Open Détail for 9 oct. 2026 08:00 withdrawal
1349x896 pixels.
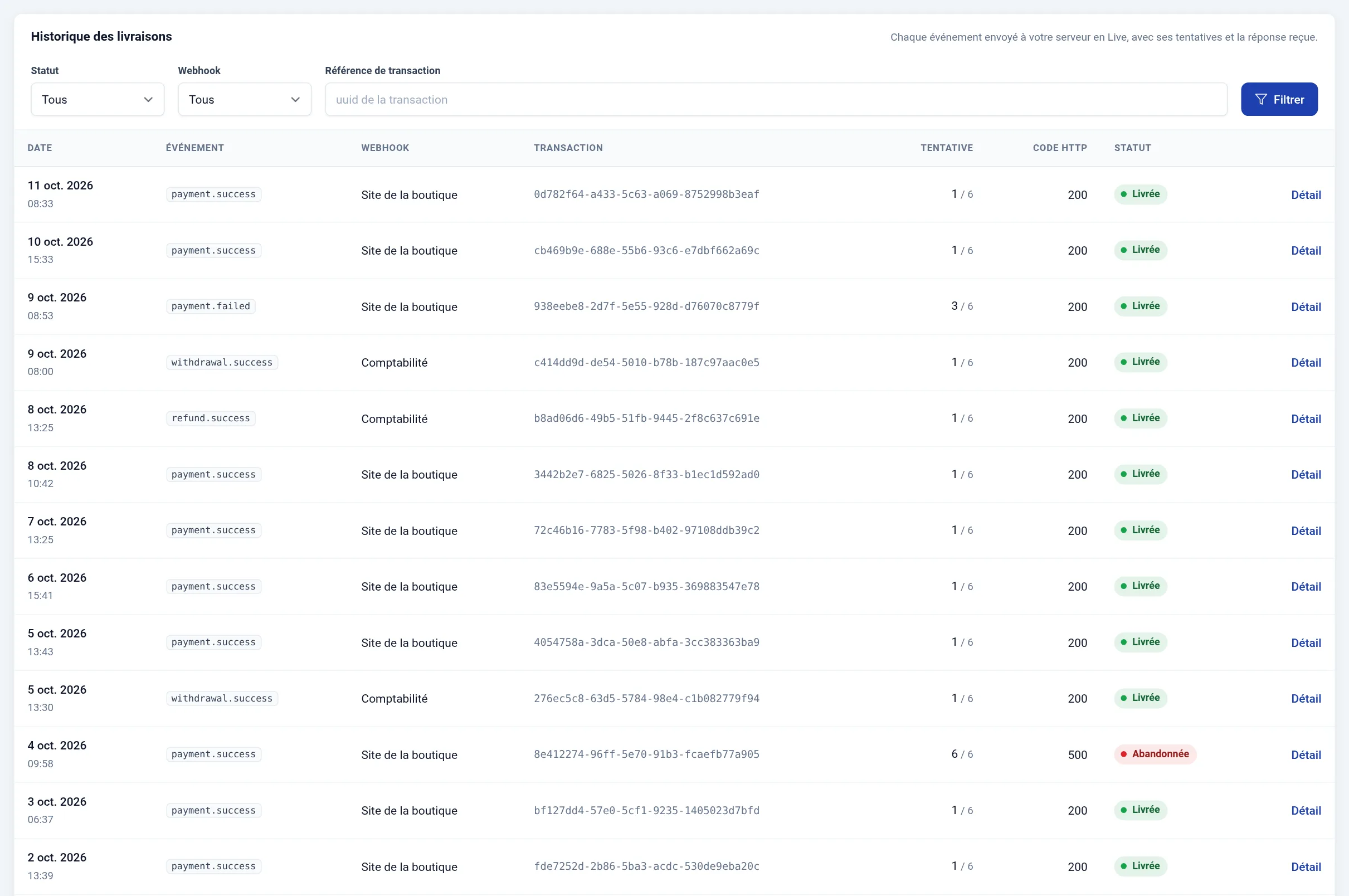1306,363
